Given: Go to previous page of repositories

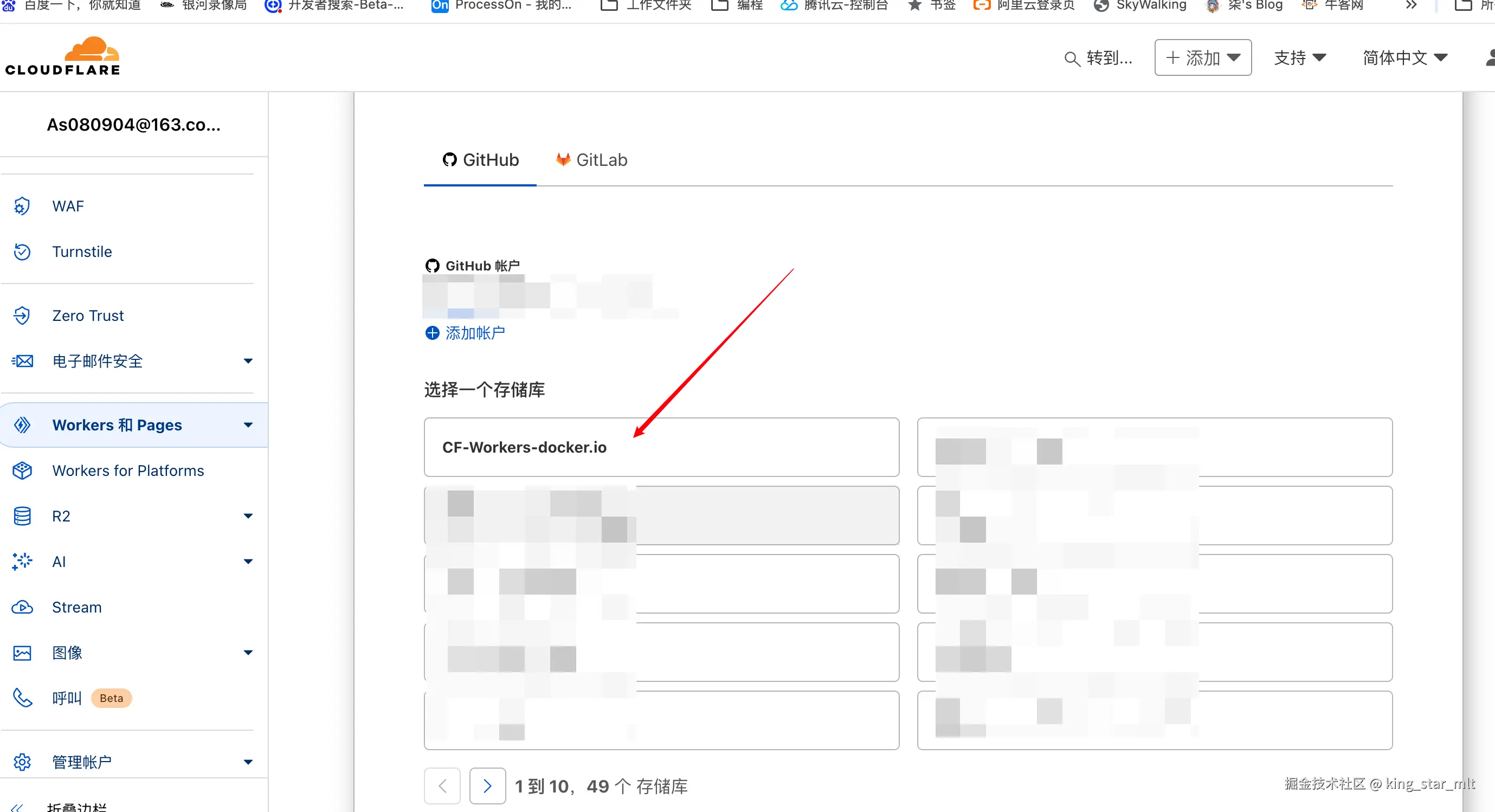Looking at the screenshot, I should click(442, 786).
